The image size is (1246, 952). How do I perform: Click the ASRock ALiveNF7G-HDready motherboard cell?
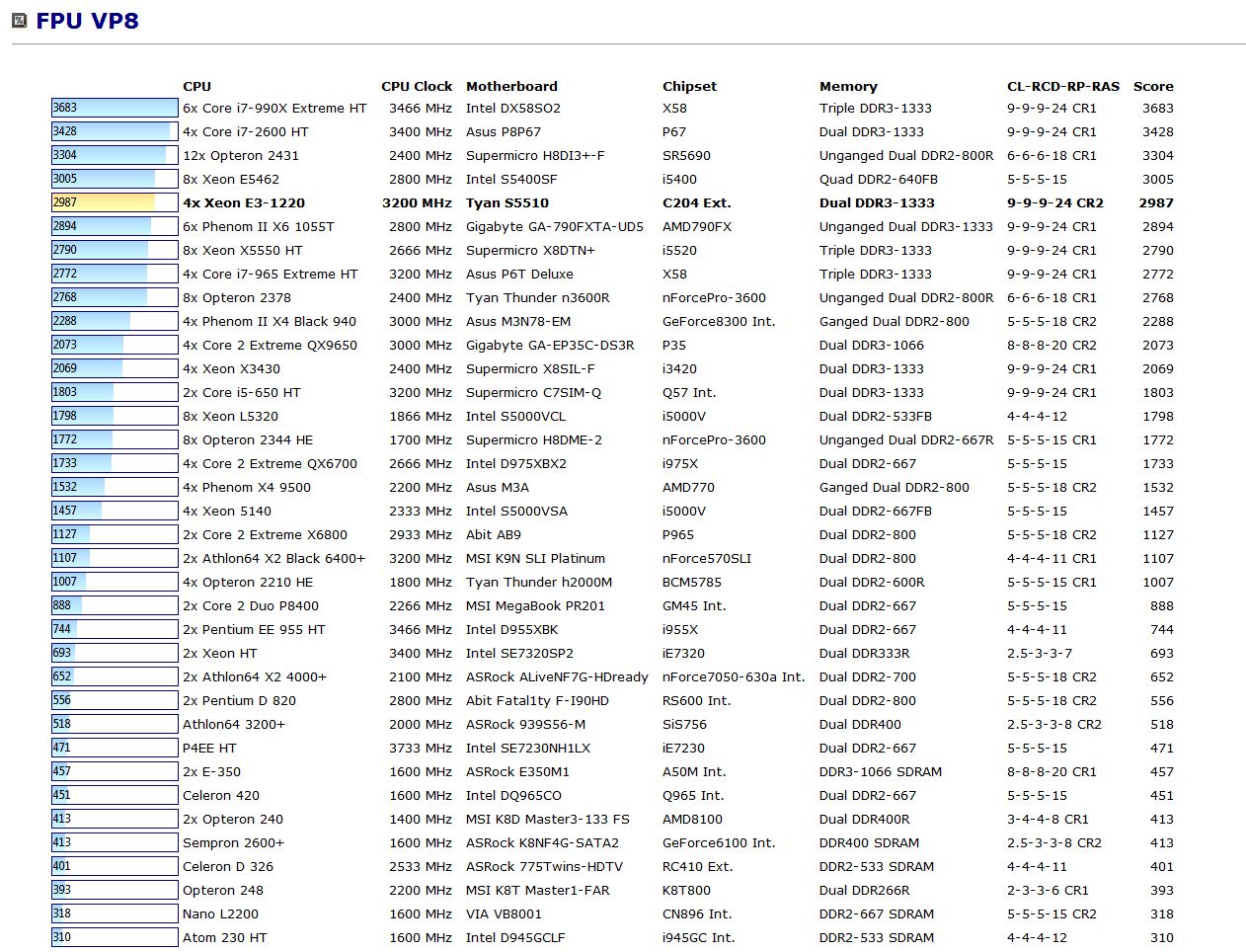(x=557, y=676)
